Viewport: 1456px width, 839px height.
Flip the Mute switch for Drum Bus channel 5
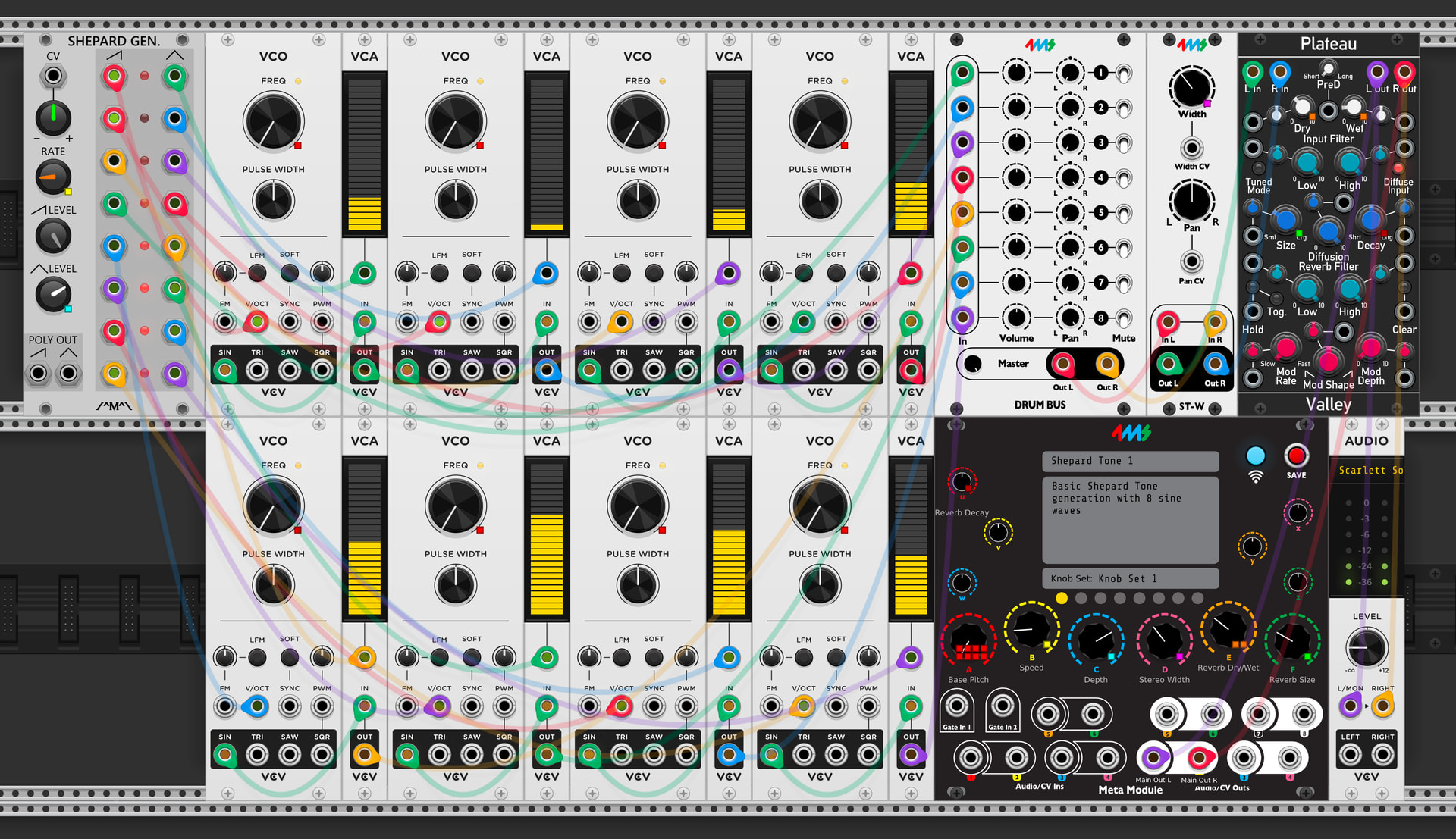click(x=1124, y=213)
